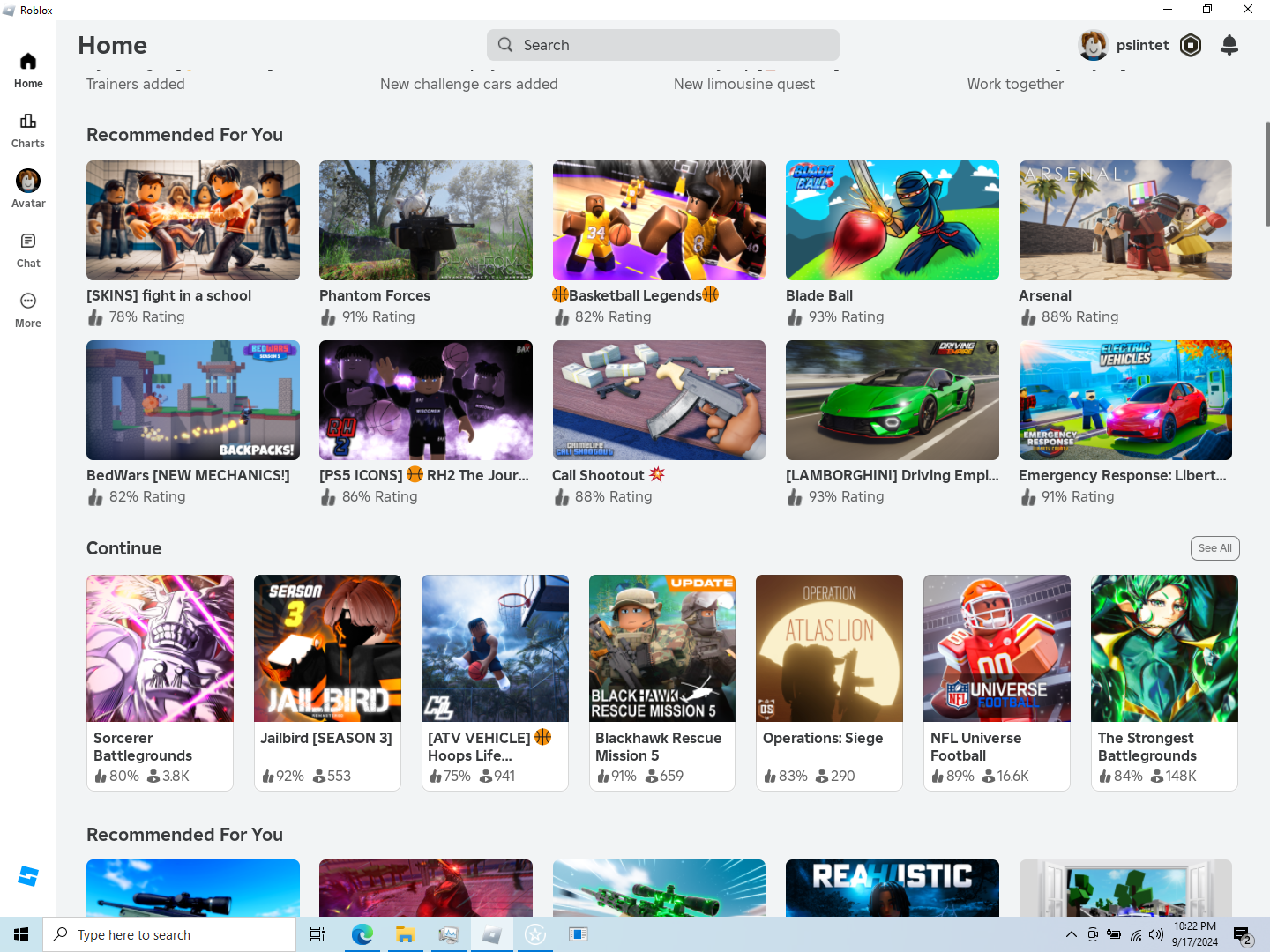Click the 'New challenge cars added' text
The height and width of the screenshot is (952, 1270).
[x=469, y=84]
